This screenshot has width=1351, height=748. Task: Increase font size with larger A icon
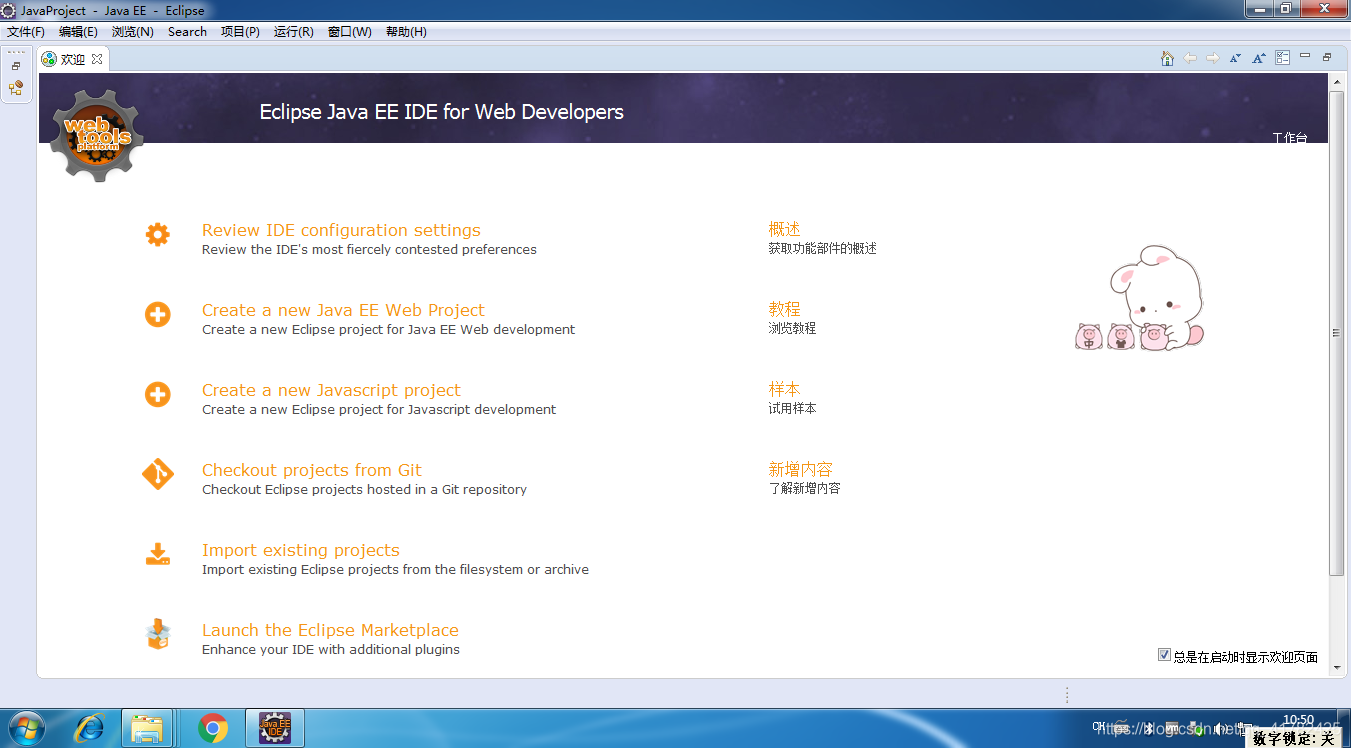1259,58
